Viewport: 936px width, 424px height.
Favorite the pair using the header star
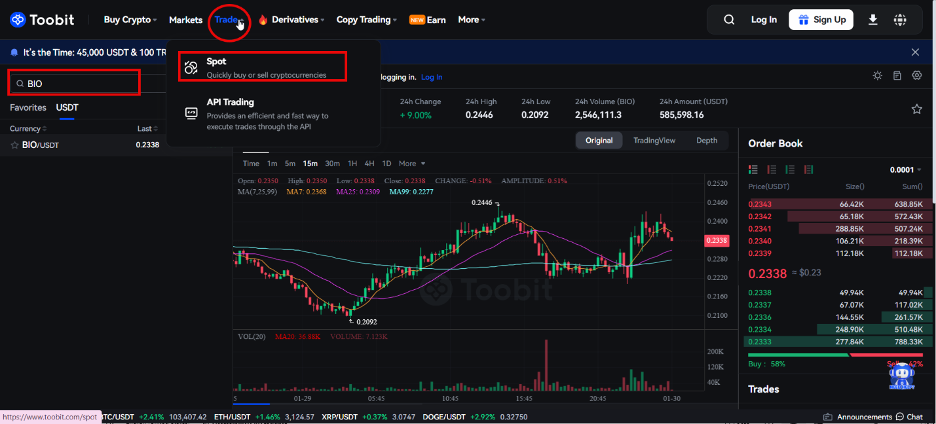click(x=916, y=108)
